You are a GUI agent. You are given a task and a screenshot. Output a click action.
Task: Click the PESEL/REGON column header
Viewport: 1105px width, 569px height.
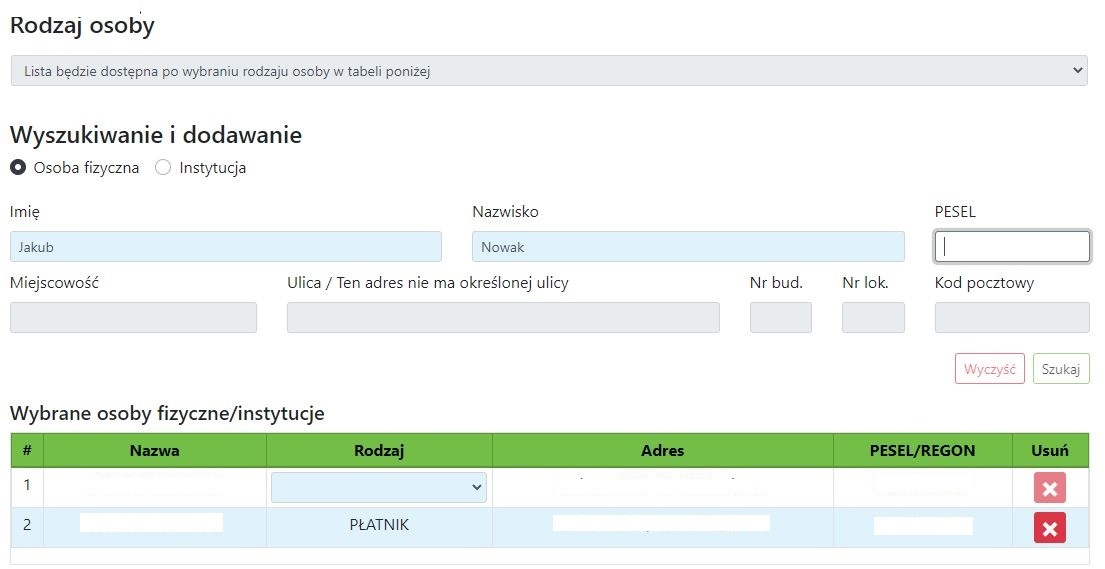pyautogui.click(x=922, y=451)
